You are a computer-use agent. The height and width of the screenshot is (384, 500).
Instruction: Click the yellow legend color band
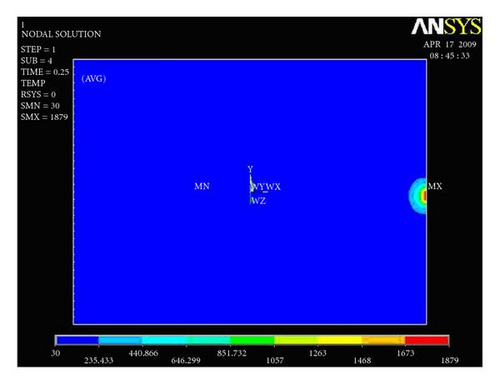[340, 340]
